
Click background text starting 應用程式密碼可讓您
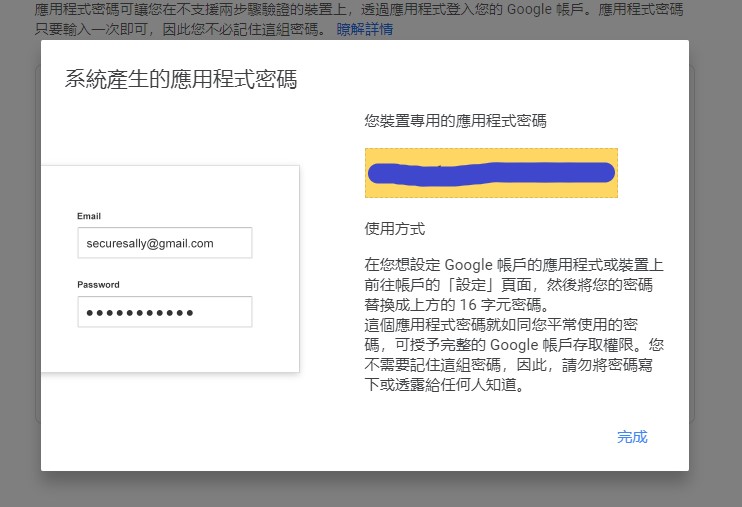click(x=359, y=19)
